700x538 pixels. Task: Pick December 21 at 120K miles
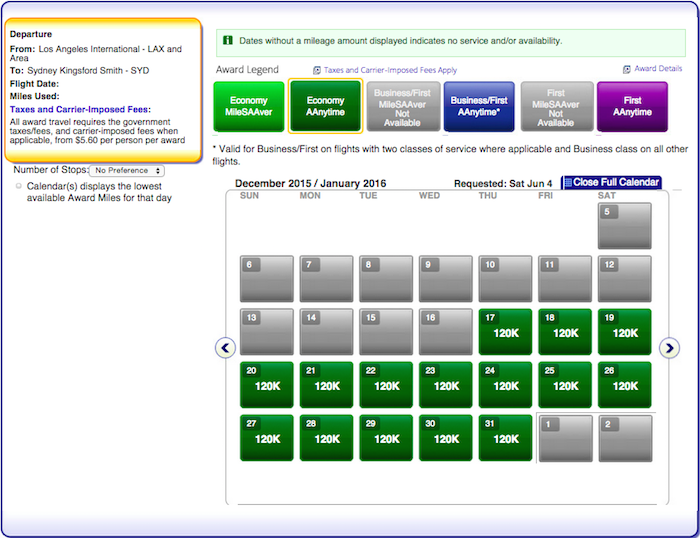(326, 385)
